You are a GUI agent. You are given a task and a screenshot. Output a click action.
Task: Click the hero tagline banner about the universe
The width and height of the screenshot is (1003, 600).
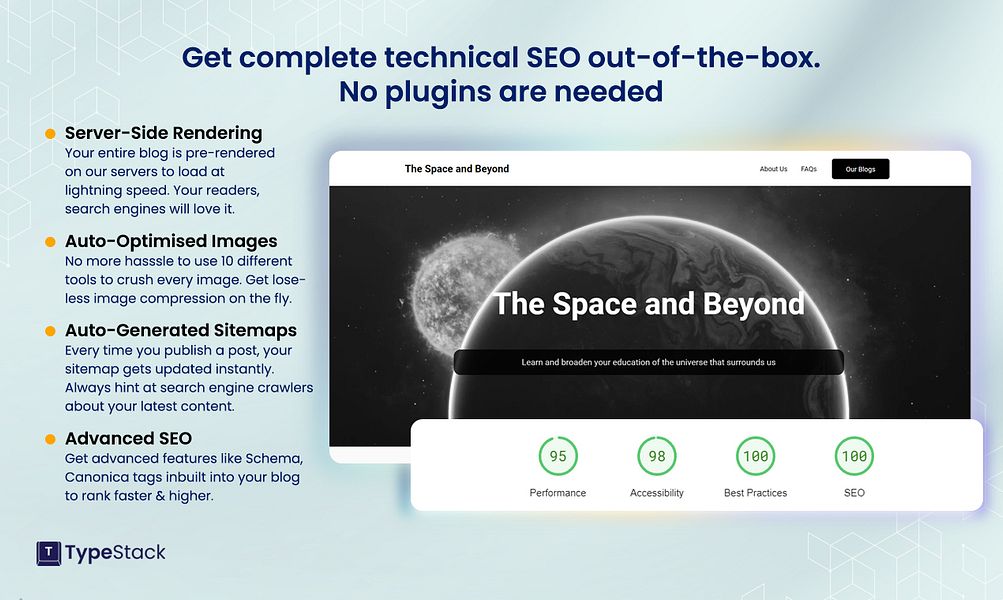point(649,362)
